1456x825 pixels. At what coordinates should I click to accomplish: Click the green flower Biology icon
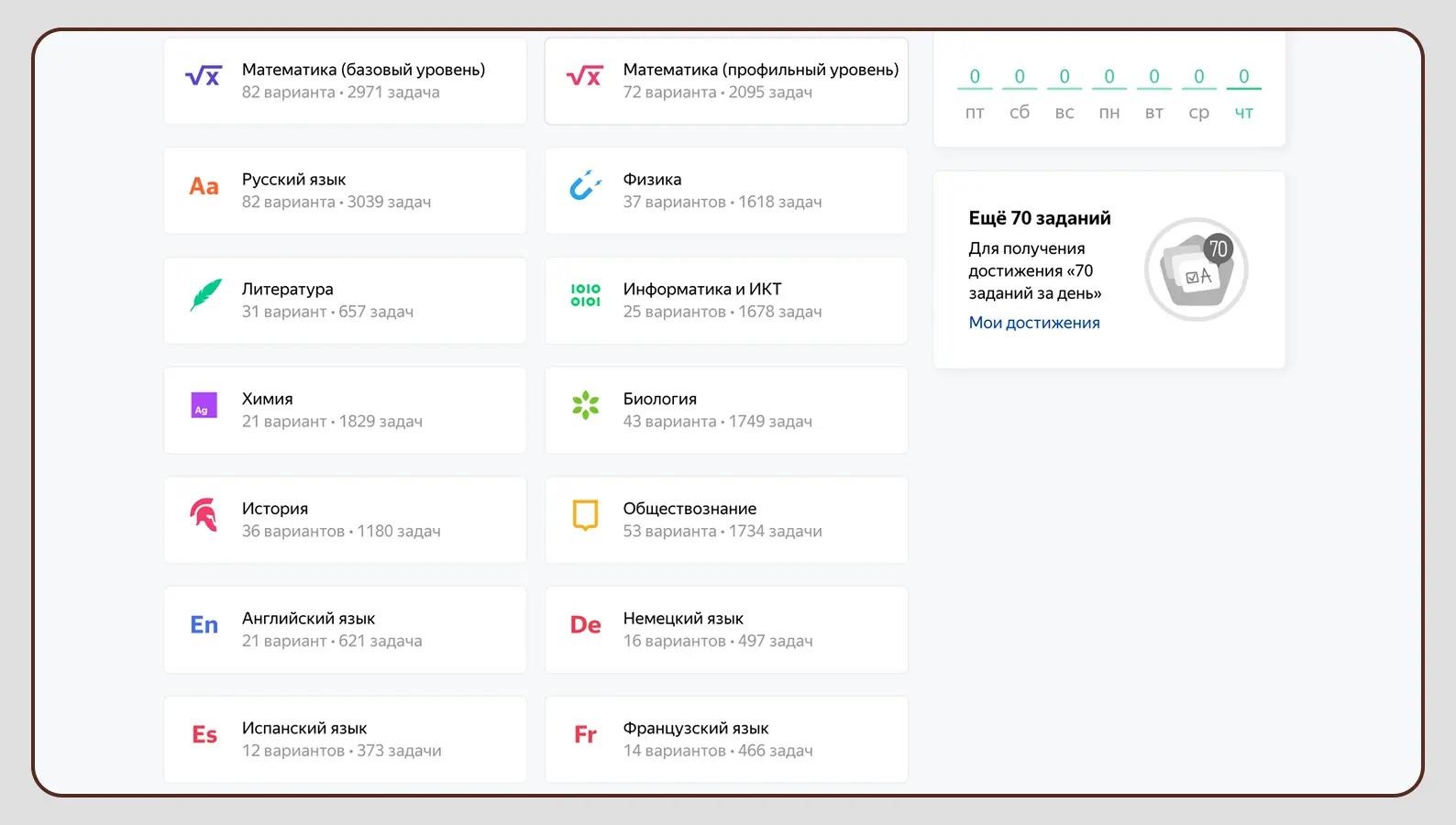[x=585, y=405]
